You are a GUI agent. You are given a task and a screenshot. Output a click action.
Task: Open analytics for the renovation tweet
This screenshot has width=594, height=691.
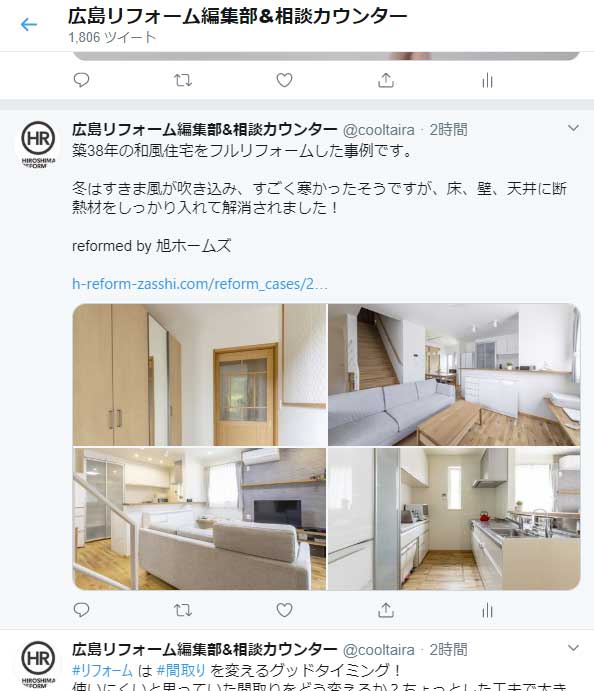pos(487,610)
